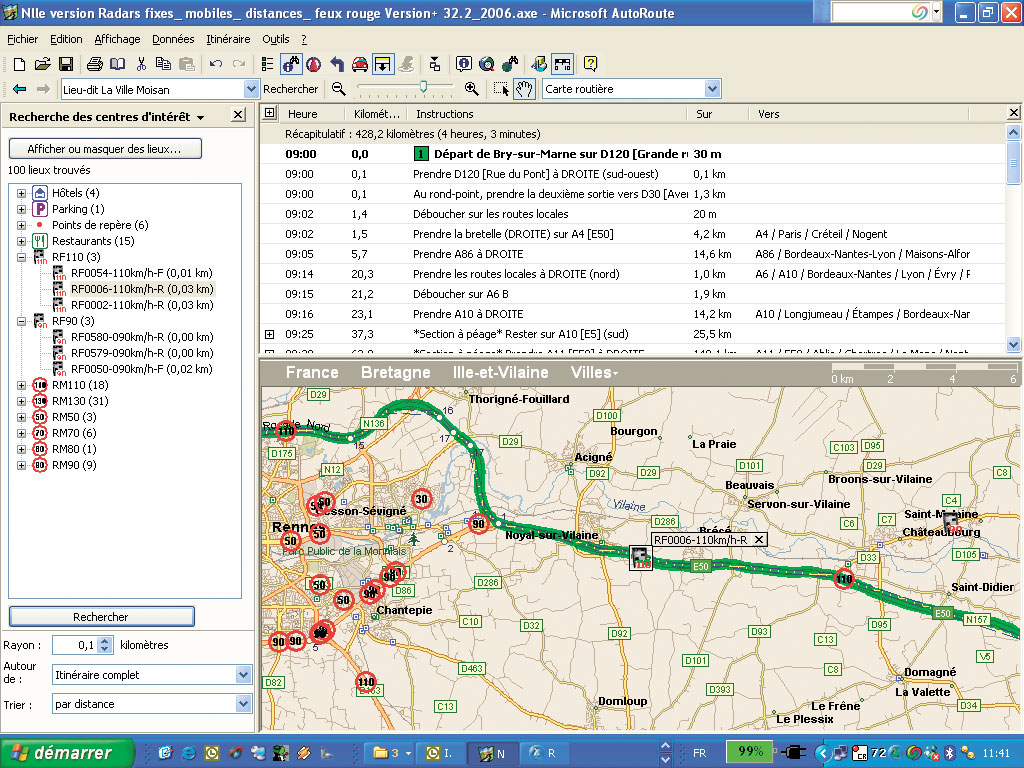Open the Trier par distance dropdown

point(243,704)
